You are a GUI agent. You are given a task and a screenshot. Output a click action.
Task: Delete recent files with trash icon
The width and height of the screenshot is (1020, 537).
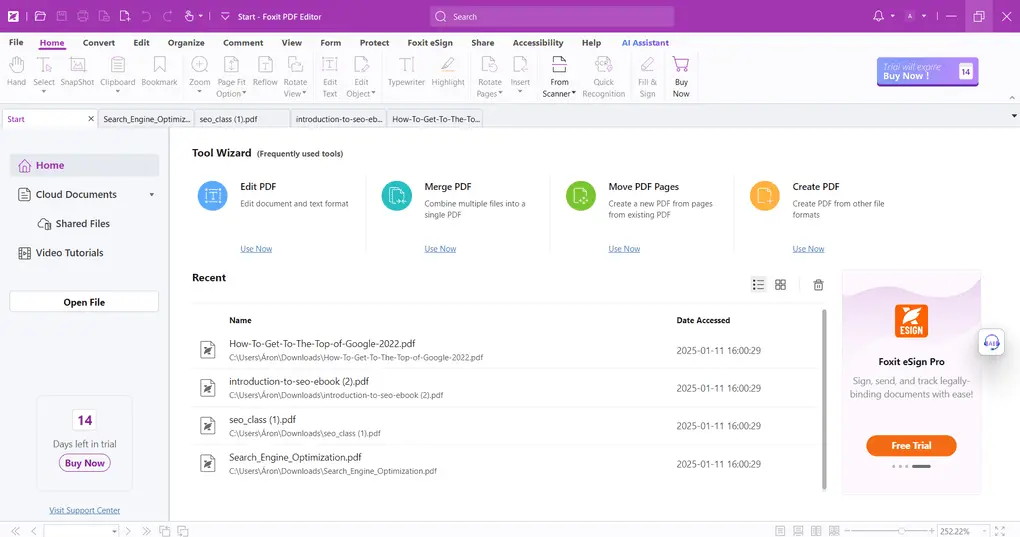818,285
